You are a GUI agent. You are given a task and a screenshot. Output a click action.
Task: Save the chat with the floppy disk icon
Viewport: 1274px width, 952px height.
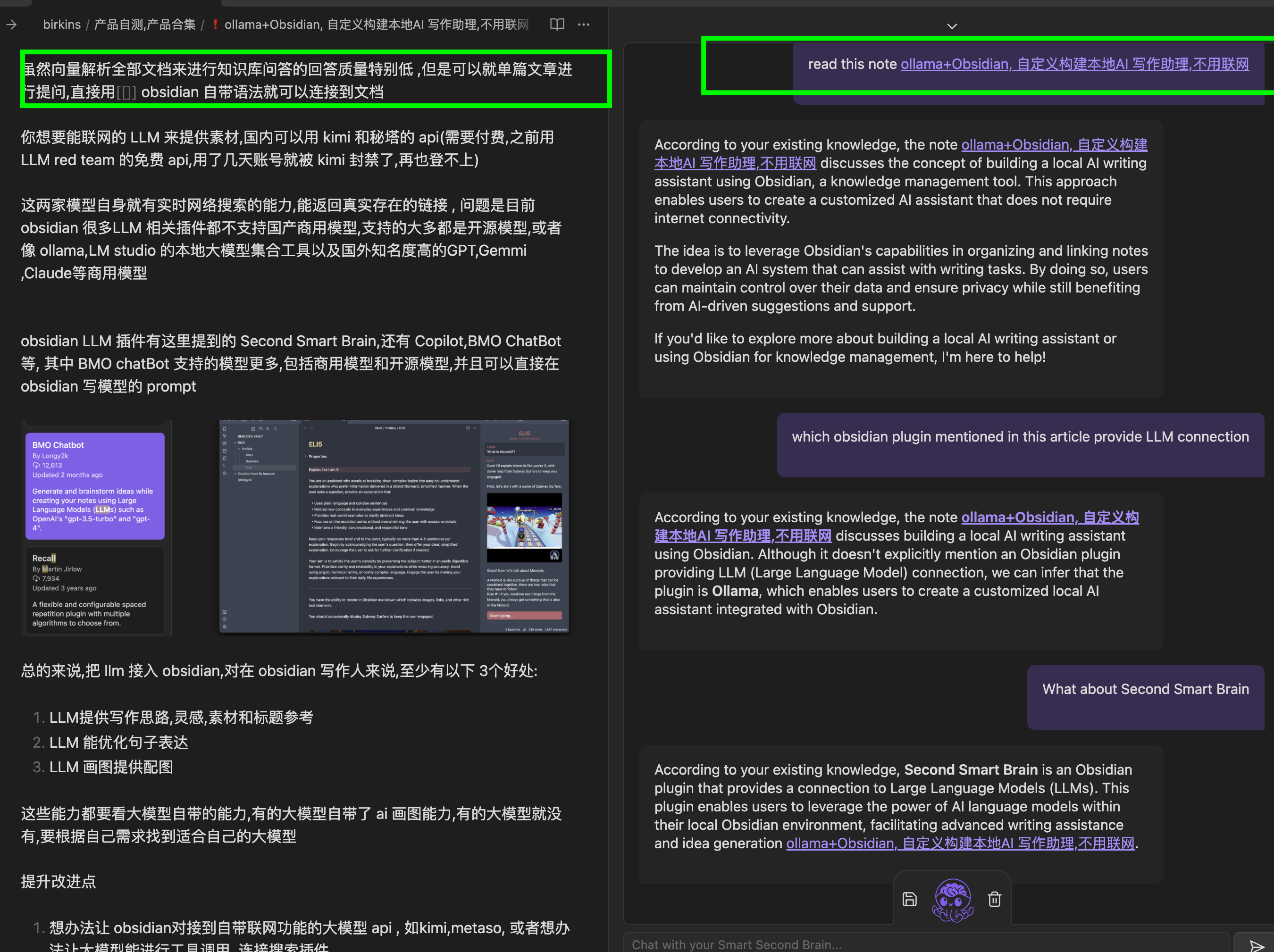tap(909, 898)
